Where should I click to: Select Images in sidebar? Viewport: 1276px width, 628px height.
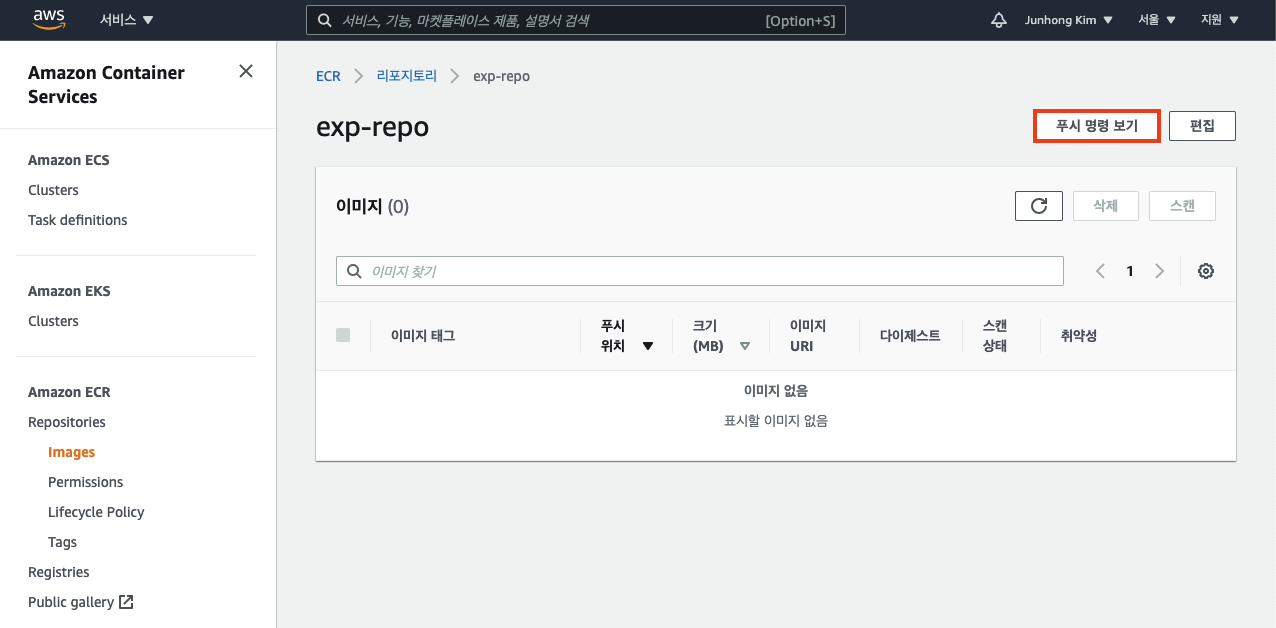[72, 452]
